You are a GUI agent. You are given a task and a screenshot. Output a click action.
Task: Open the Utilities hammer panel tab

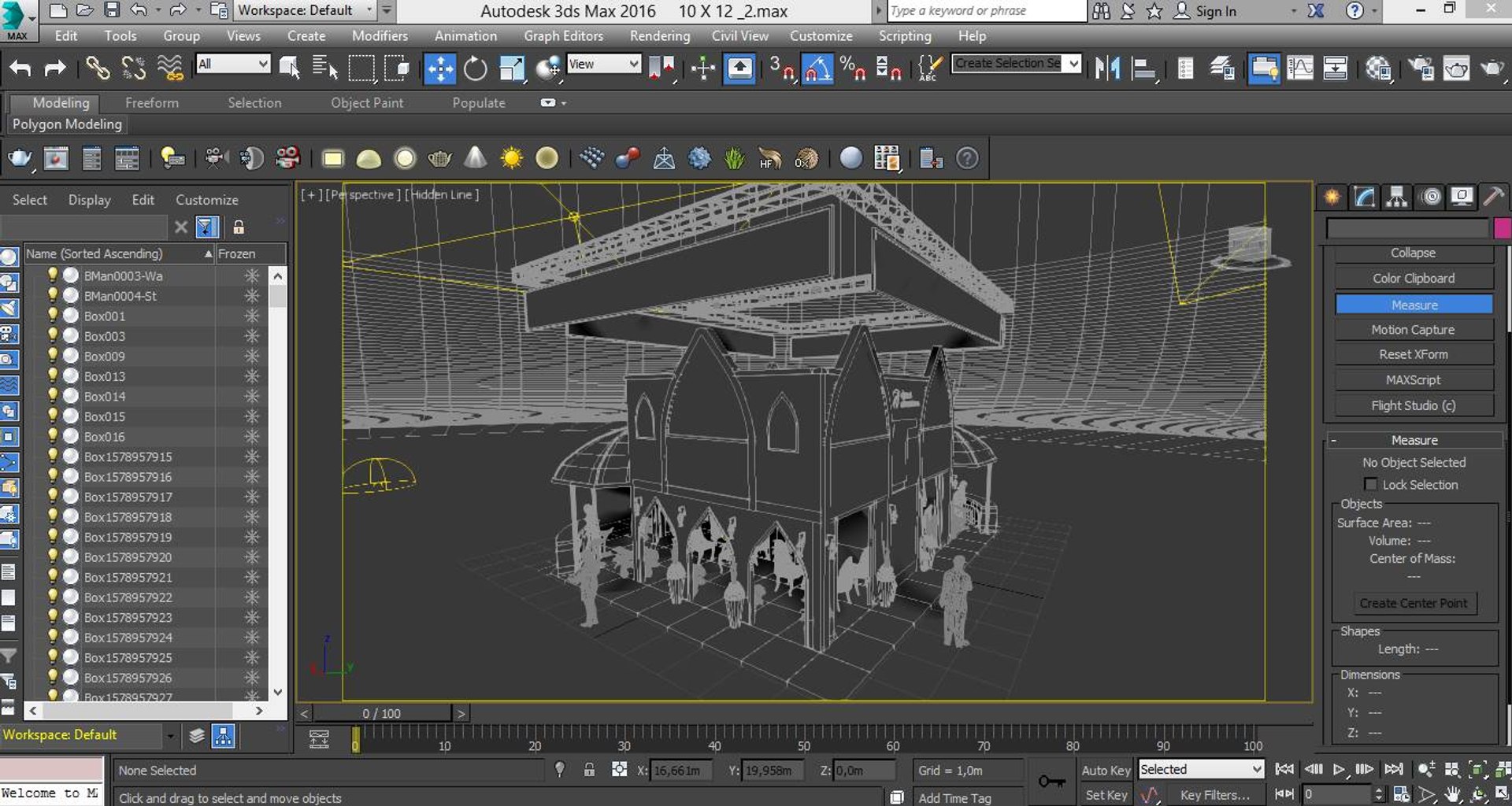[1492, 196]
